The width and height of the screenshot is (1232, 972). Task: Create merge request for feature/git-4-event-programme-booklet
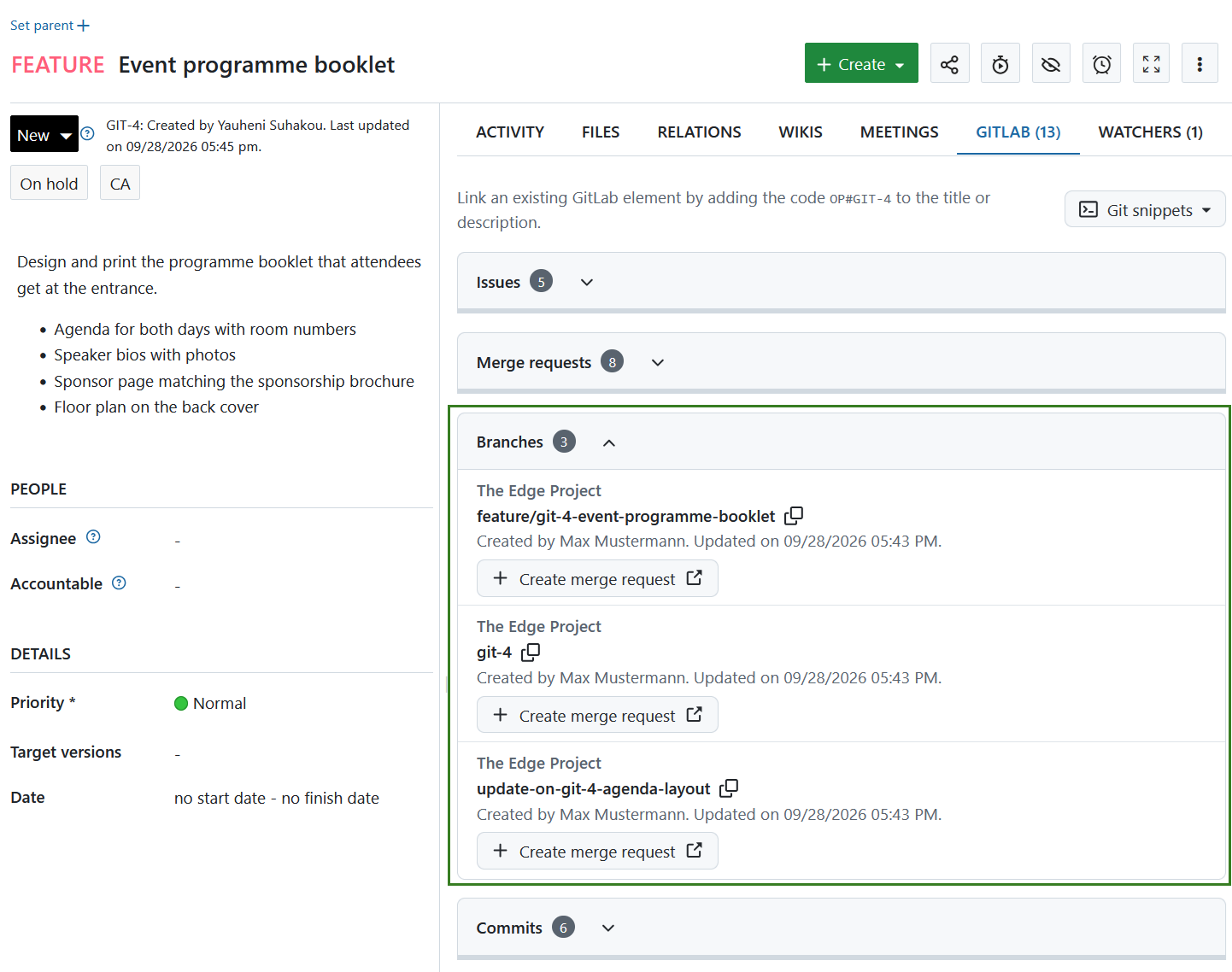coord(597,578)
